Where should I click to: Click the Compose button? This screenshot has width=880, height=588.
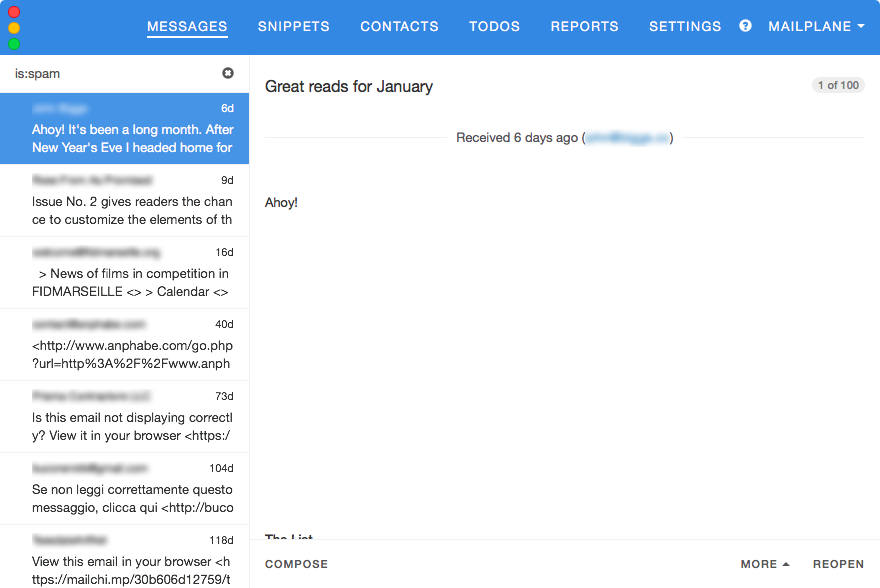[x=296, y=564]
